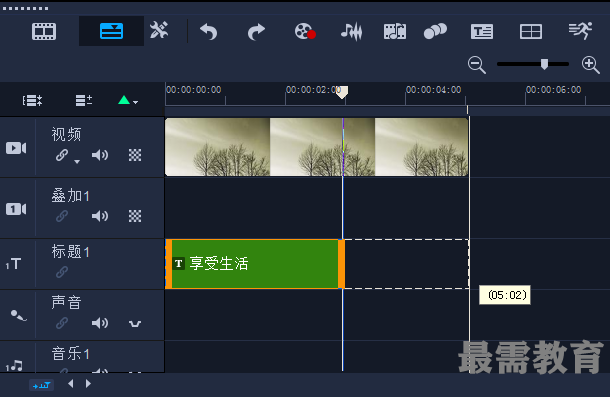Open the Time Remapping speed tool
Image resolution: width=610 pixels, height=397 pixels.
(x=580, y=31)
